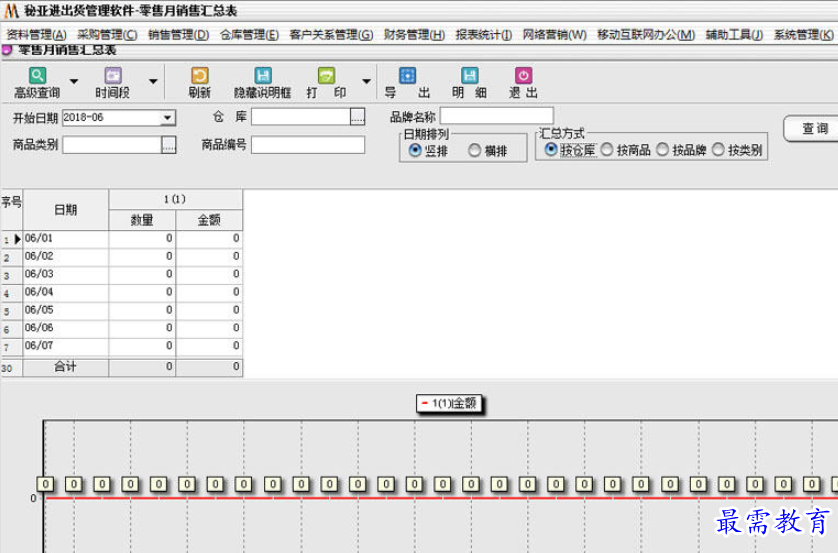Viewport: 838px width, 553px height.
Task: Click the 打印 printer icon
Action: pyautogui.click(x=326, y=76)
